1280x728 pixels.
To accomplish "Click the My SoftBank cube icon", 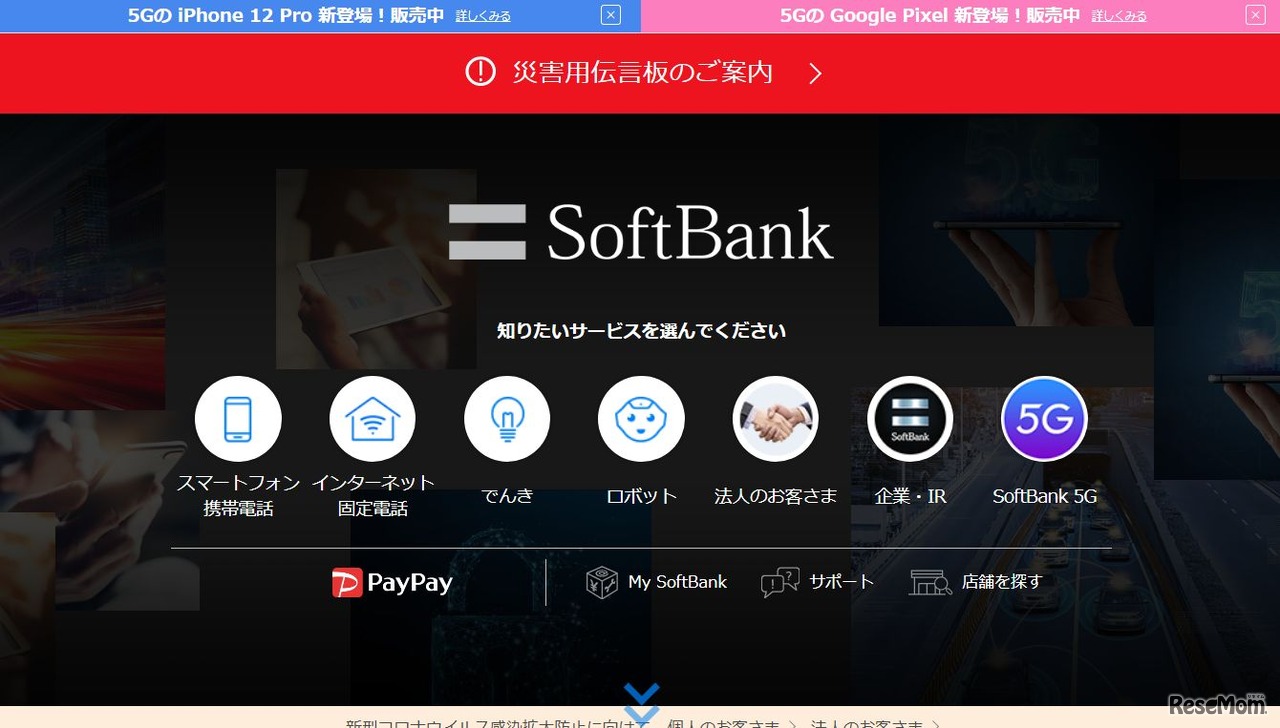I will (x=600, y=580).
